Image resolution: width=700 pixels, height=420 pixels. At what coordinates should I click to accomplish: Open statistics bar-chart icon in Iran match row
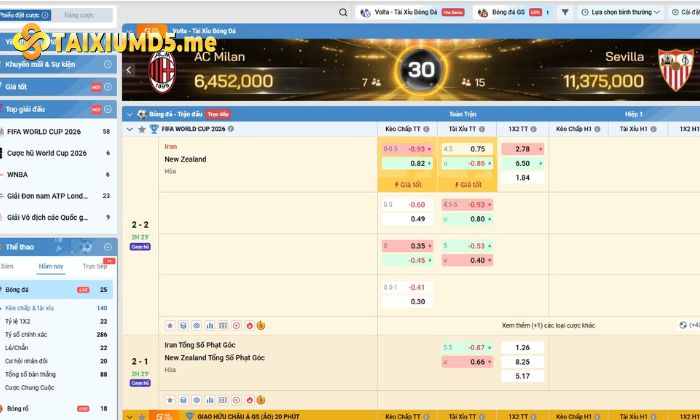(x=210, y=325)
